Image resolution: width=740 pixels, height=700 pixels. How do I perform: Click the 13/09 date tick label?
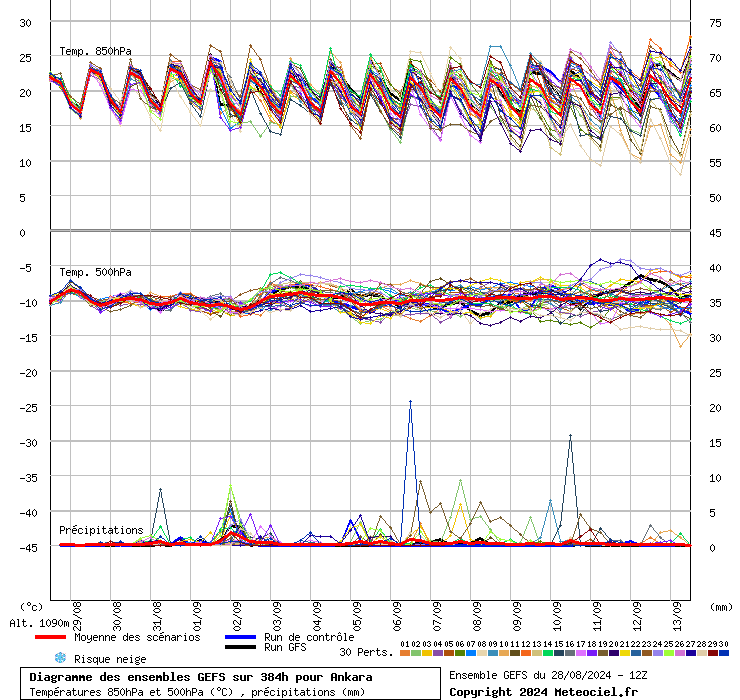(677, 616)
